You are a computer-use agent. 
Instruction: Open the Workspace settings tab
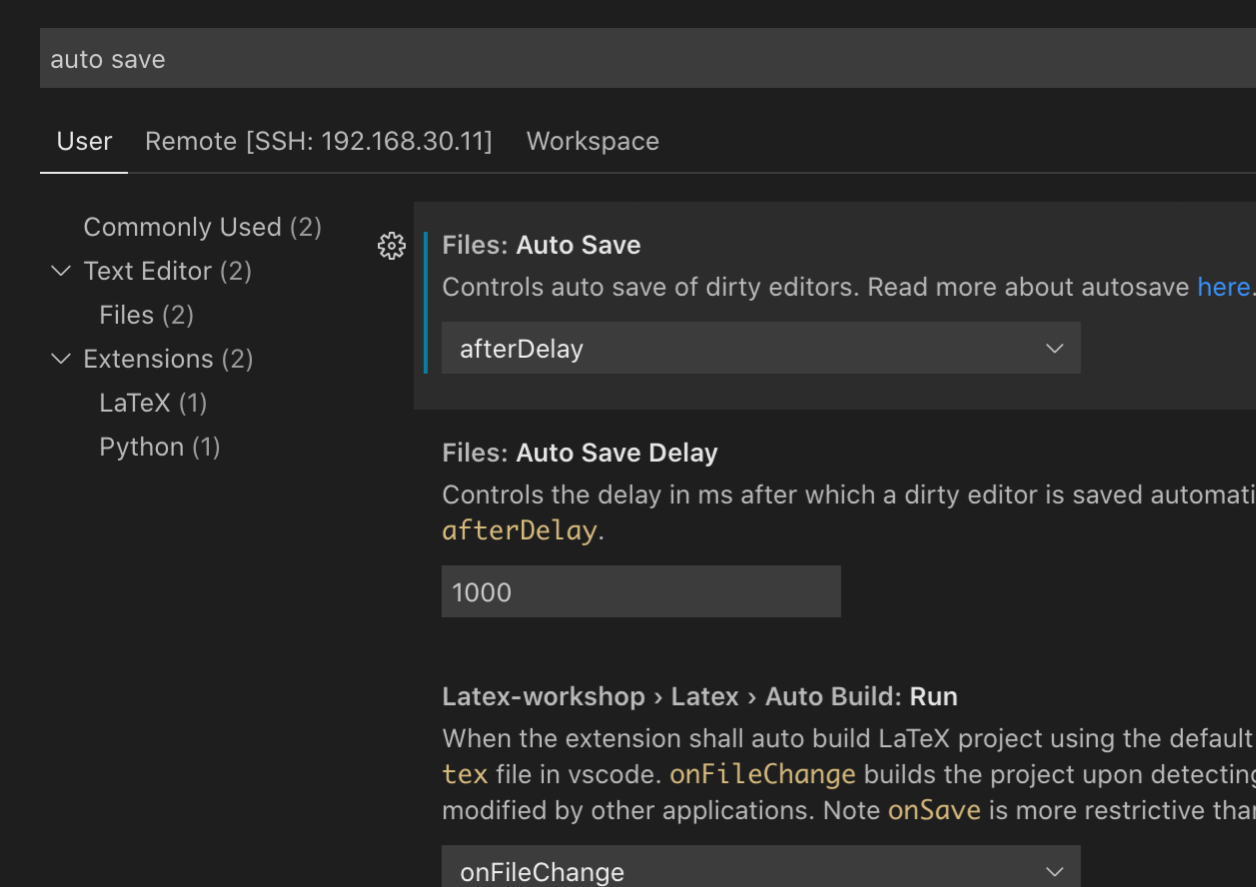click(592, 141)
